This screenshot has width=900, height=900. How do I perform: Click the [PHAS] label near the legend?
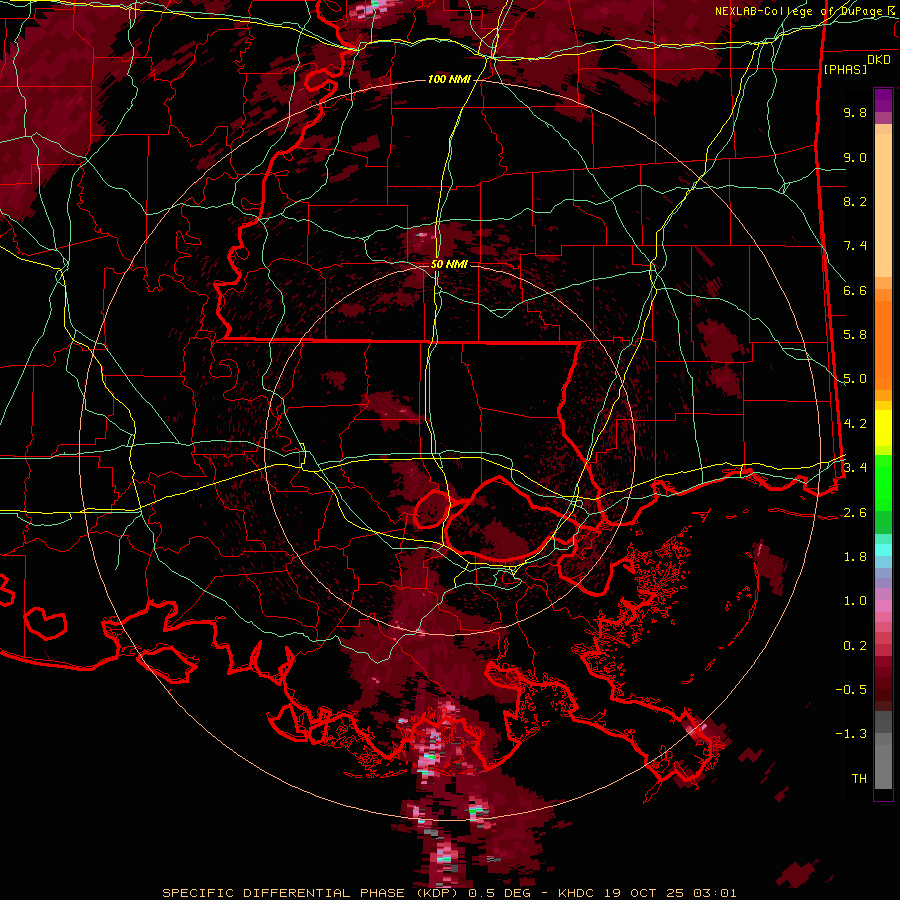tap(845, 69)
